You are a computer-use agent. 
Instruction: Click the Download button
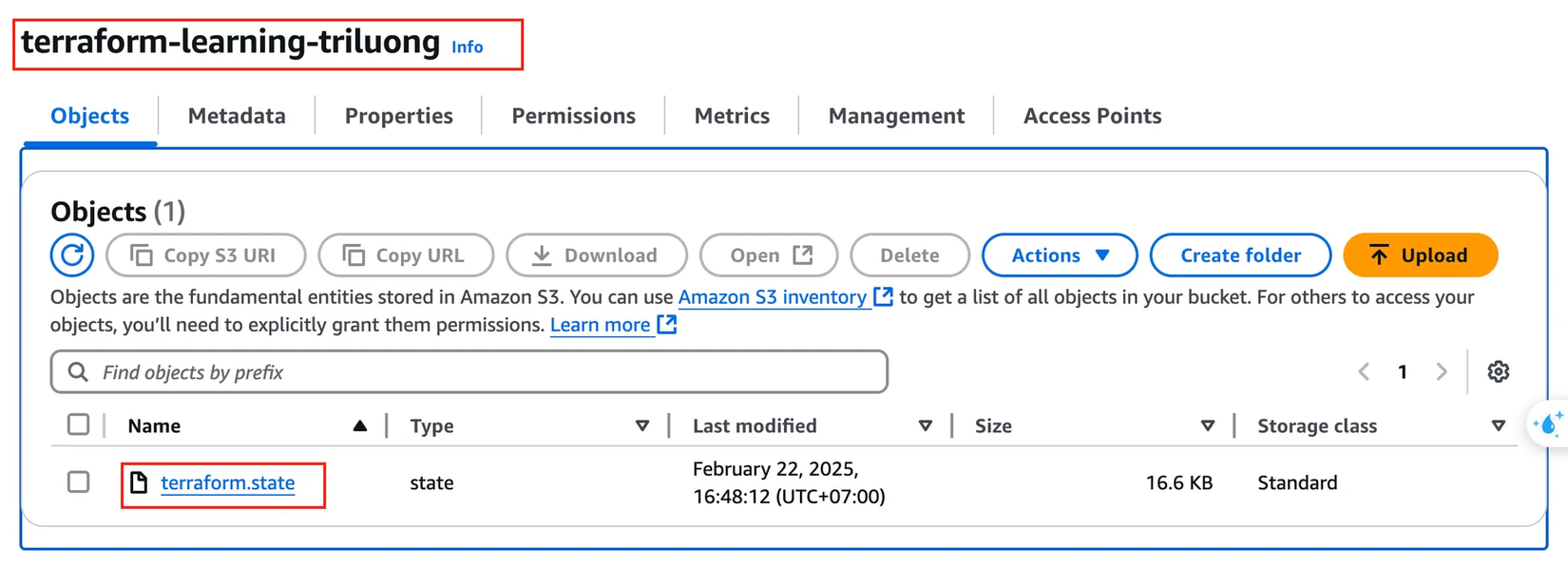coord(596,255)
